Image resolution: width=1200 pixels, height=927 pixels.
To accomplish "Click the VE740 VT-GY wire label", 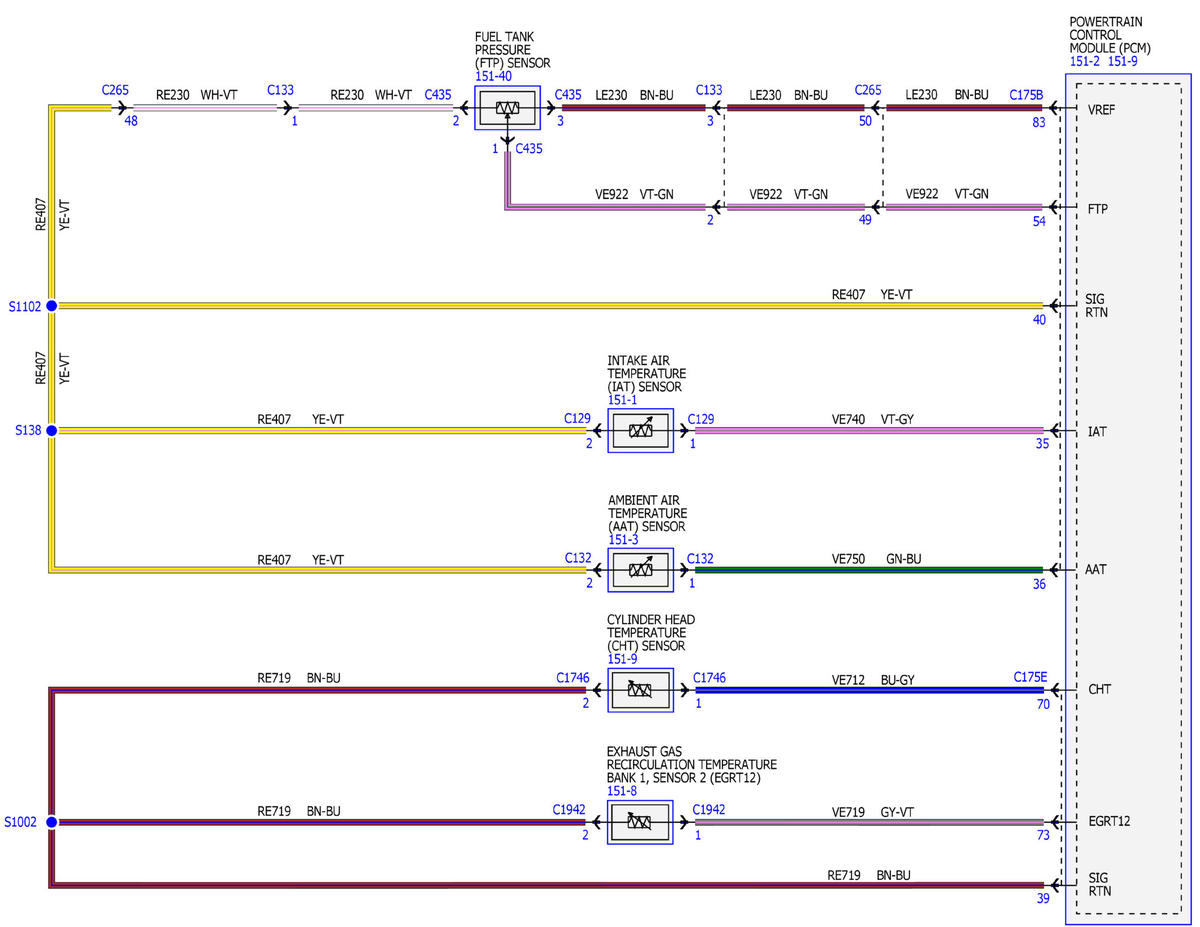I will (873, 419).
